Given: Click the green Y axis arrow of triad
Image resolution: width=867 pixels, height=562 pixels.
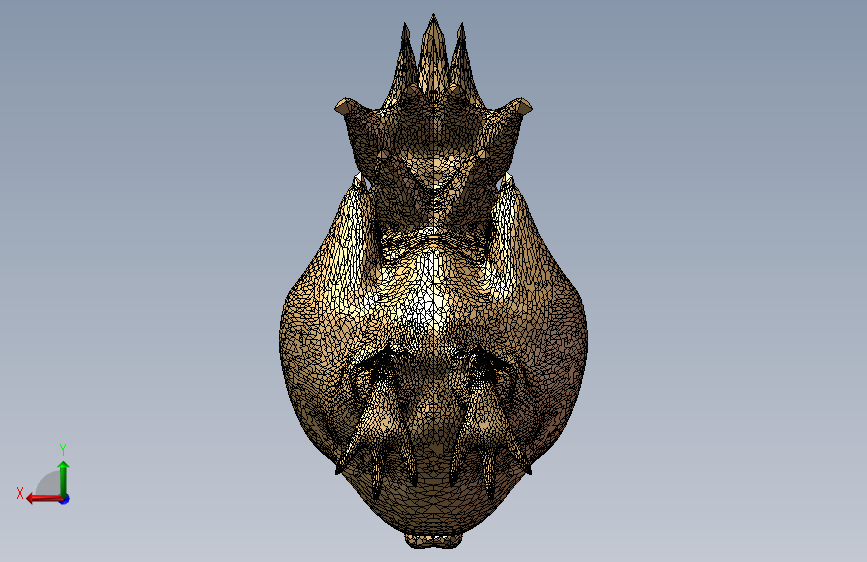Looking at the screenshot, I should [x=64, y=479].
